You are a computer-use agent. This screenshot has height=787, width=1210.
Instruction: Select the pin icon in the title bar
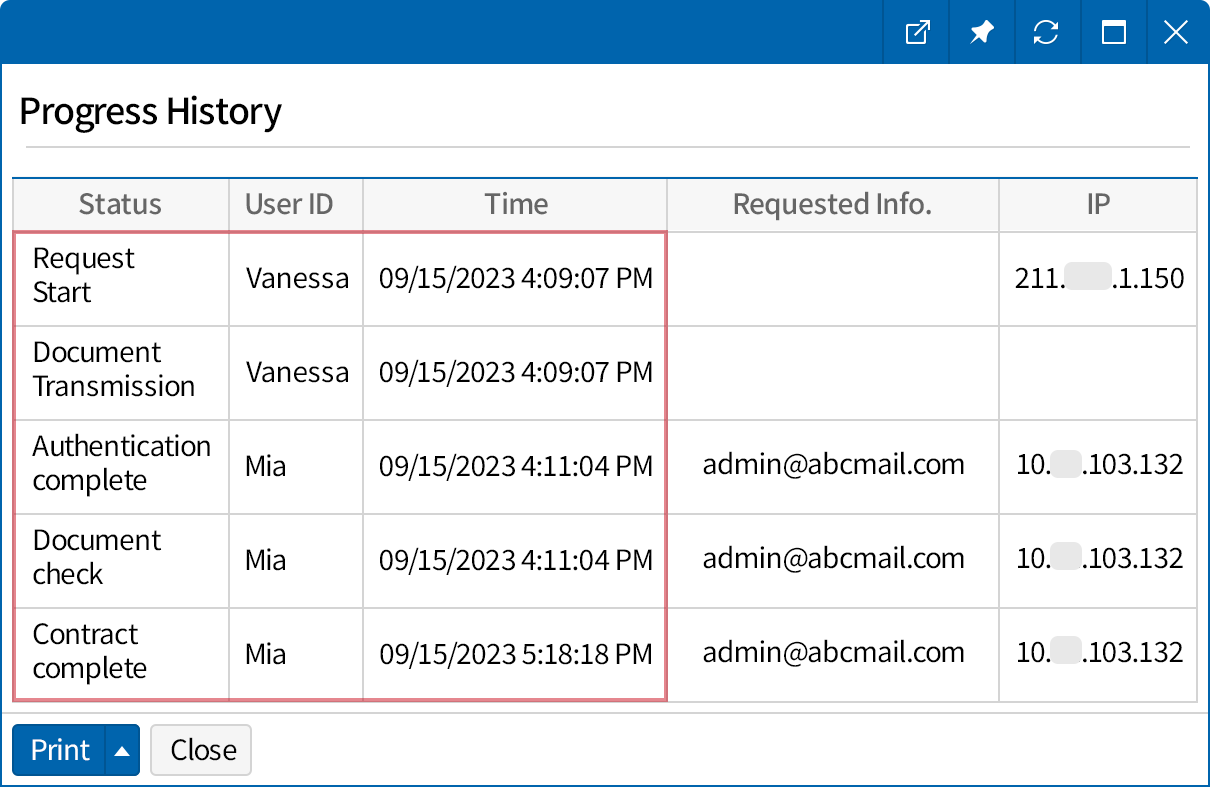[981, 32]
